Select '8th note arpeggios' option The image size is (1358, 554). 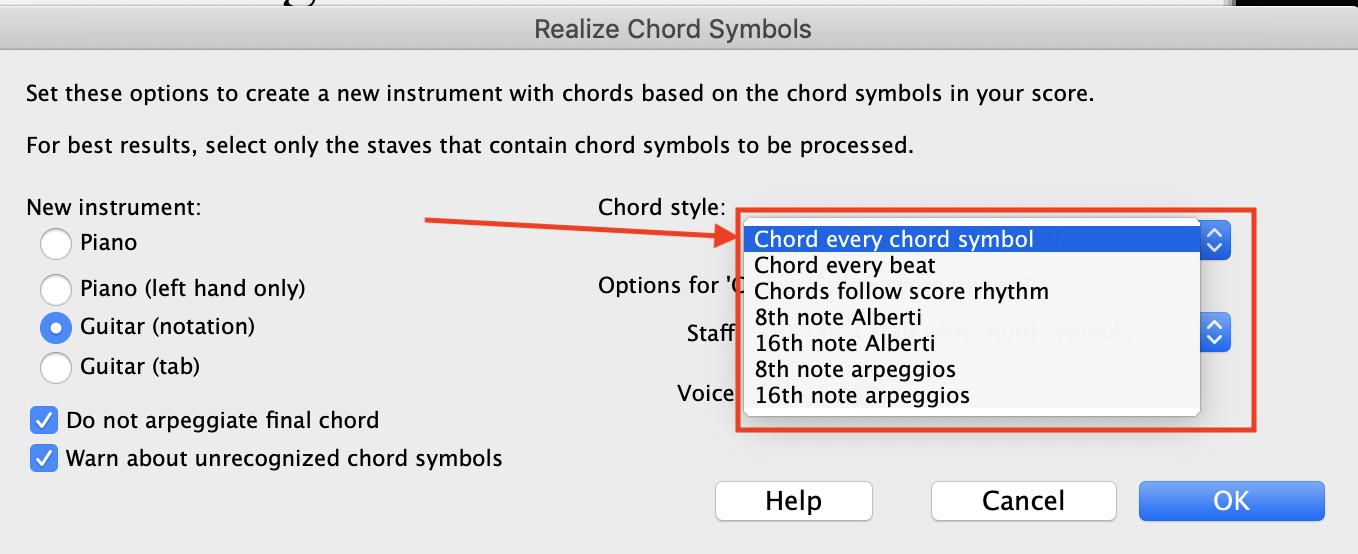click(x=855, y=370)
